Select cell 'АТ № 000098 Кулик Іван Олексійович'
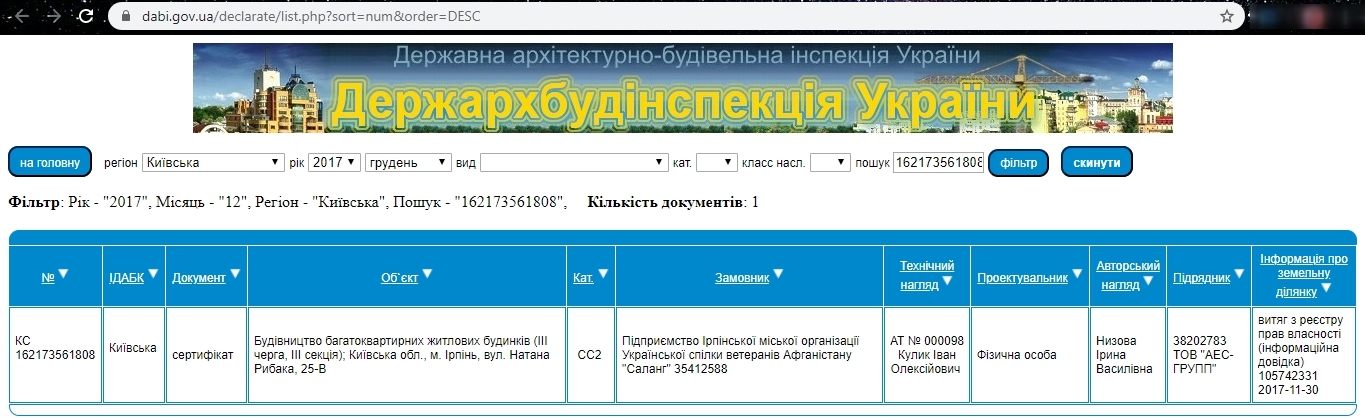The height and width of the screenshot is (418, 1365). pos(926,355)
